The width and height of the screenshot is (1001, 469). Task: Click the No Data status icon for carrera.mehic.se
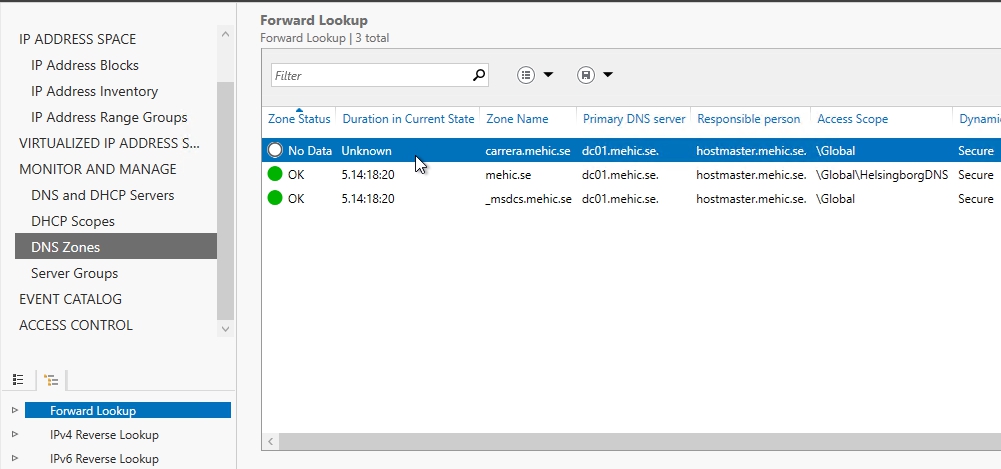click(276, 151)
